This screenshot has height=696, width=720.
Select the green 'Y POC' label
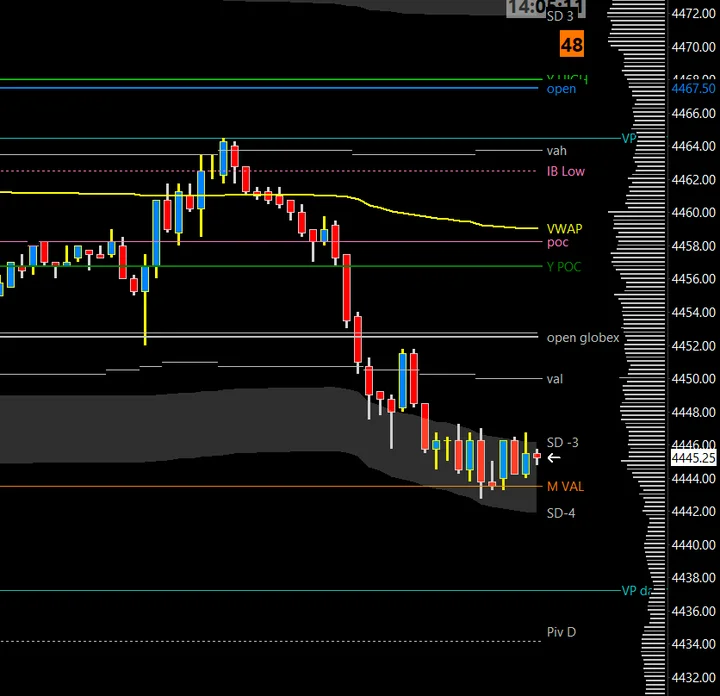click(x=564, y=267)
